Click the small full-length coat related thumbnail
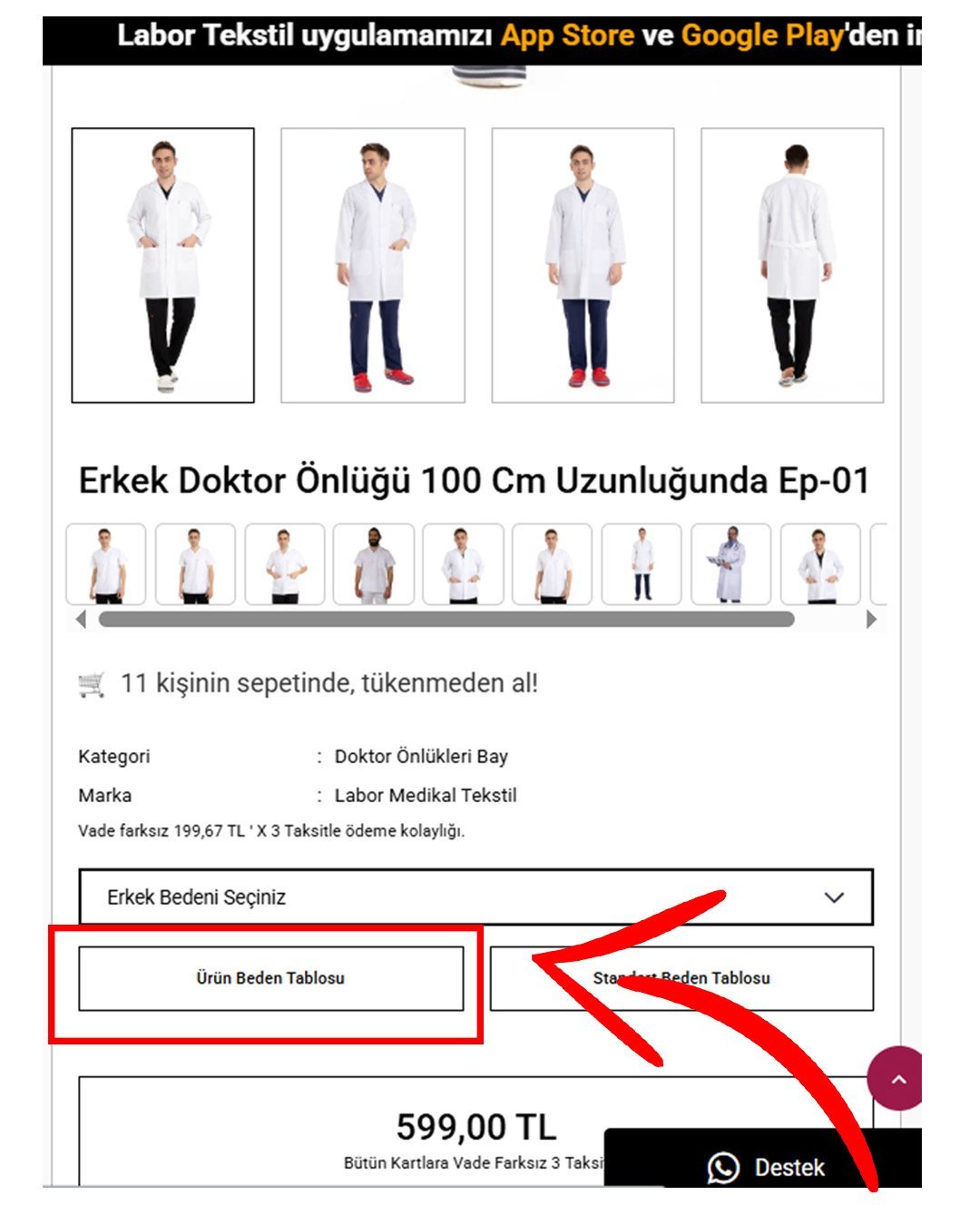The height and width of the screenshot is (1225, 980). [642, 564]
